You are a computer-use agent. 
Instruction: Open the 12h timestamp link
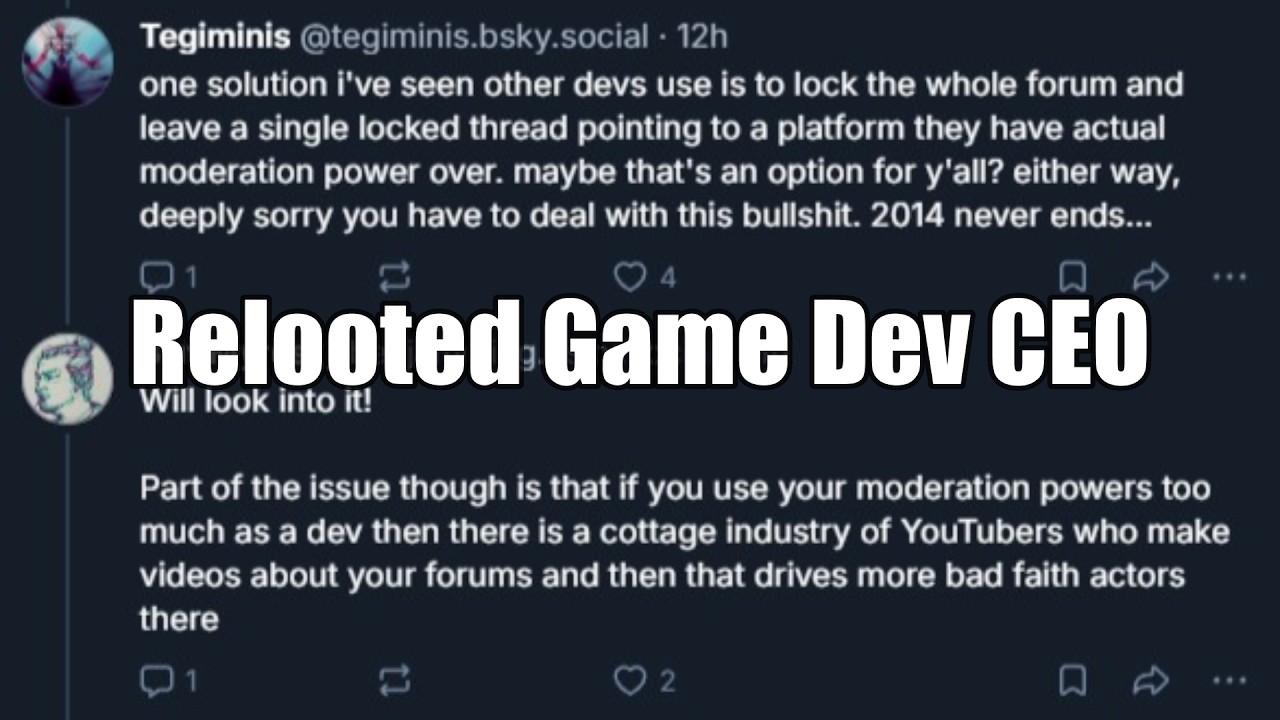tap(702, 38)
